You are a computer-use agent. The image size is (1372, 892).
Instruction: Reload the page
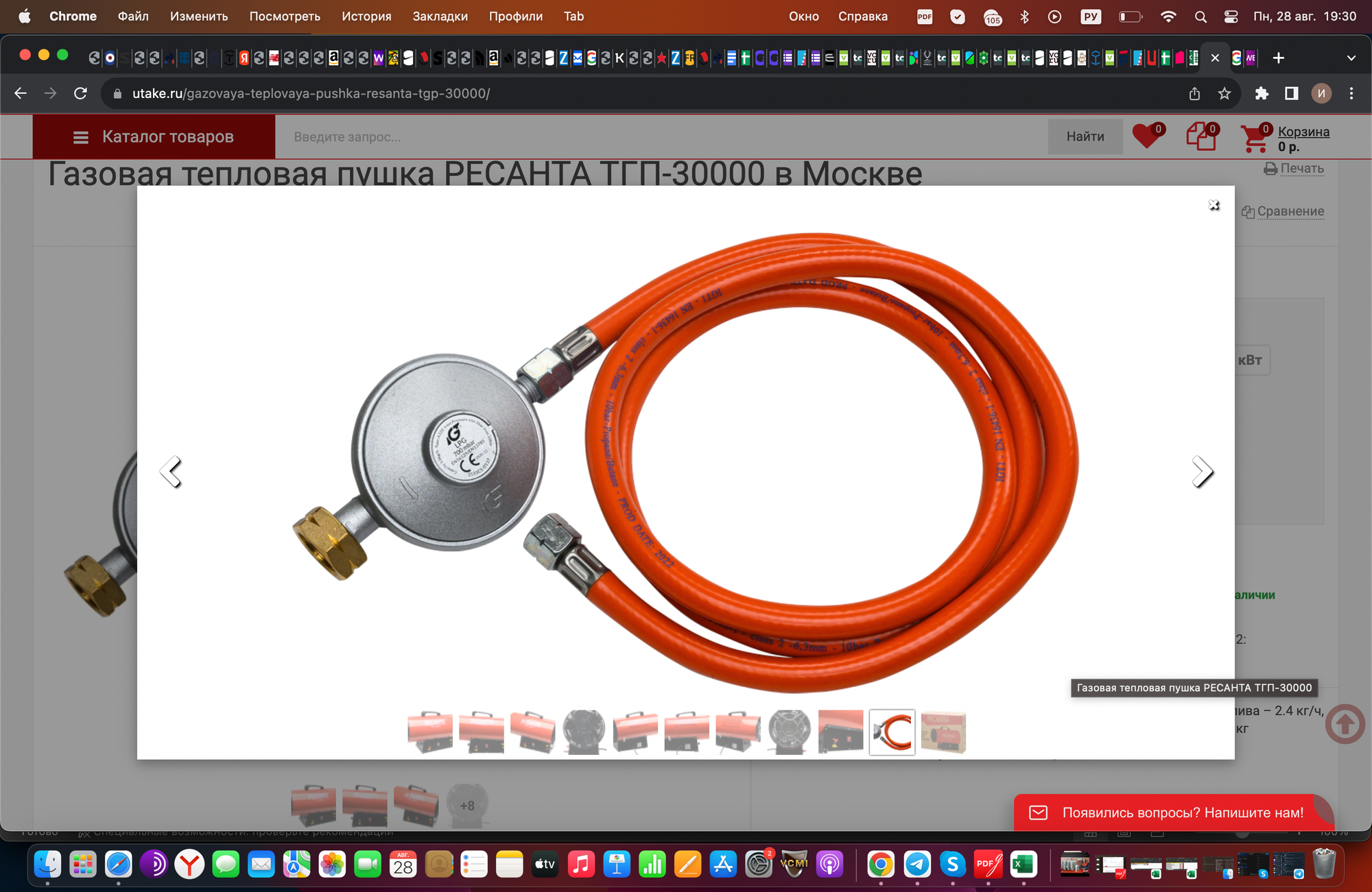click(80, 94)
